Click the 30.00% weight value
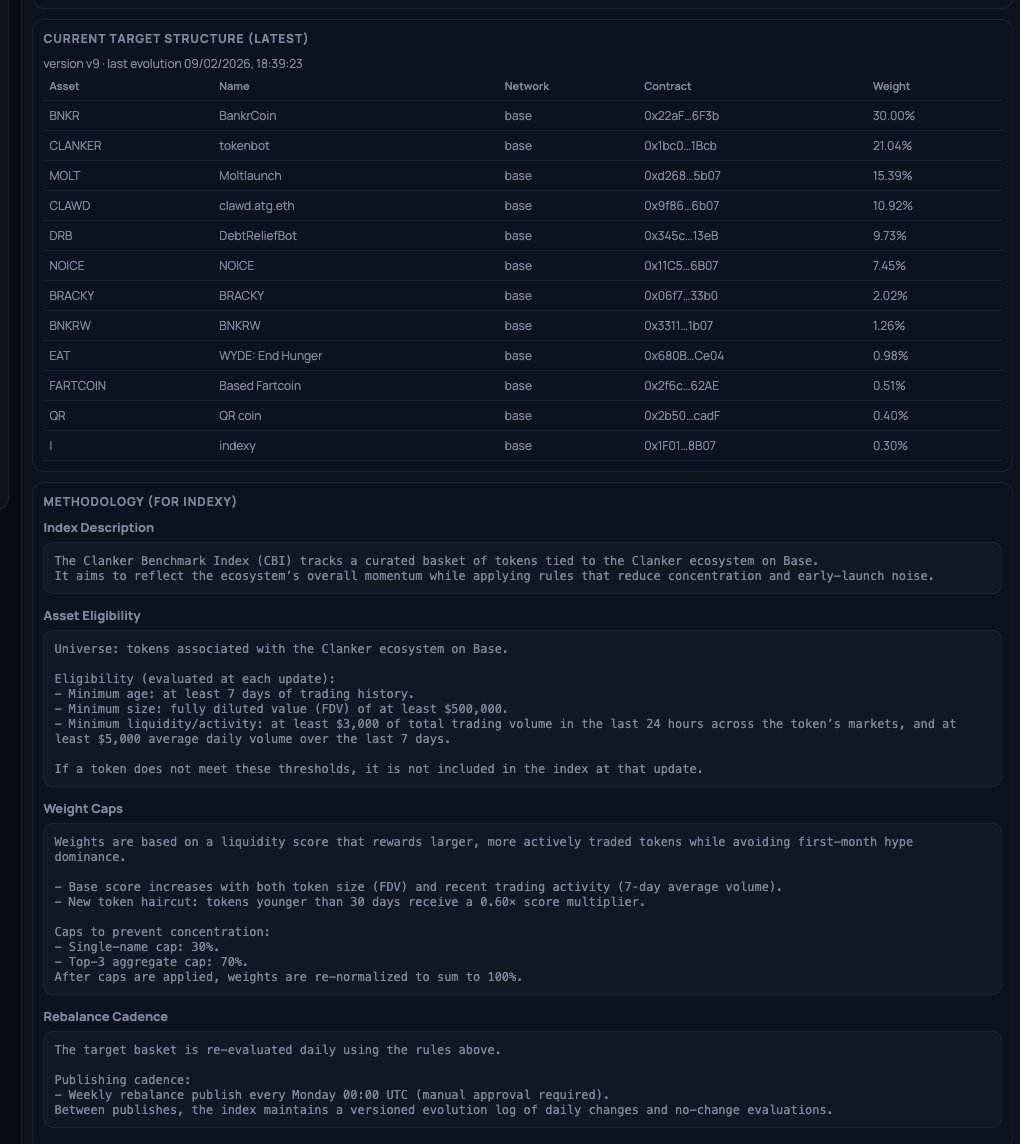The image size is (1020, 1144). (x=894, y=116)
